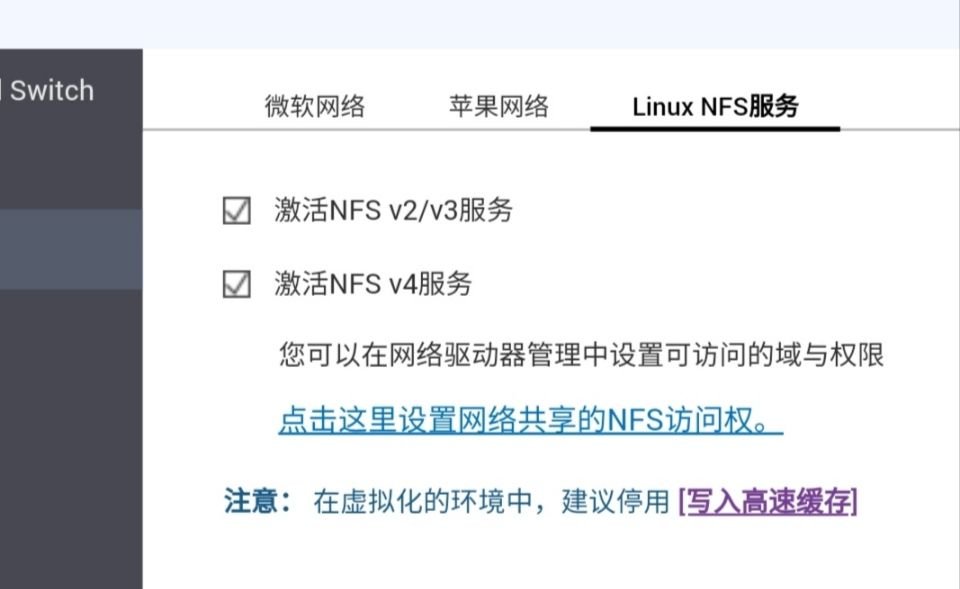Switch to the 微软网络 tab
Image resolution: width=960 pixels, height=589 pixels.
coord(314,107)
